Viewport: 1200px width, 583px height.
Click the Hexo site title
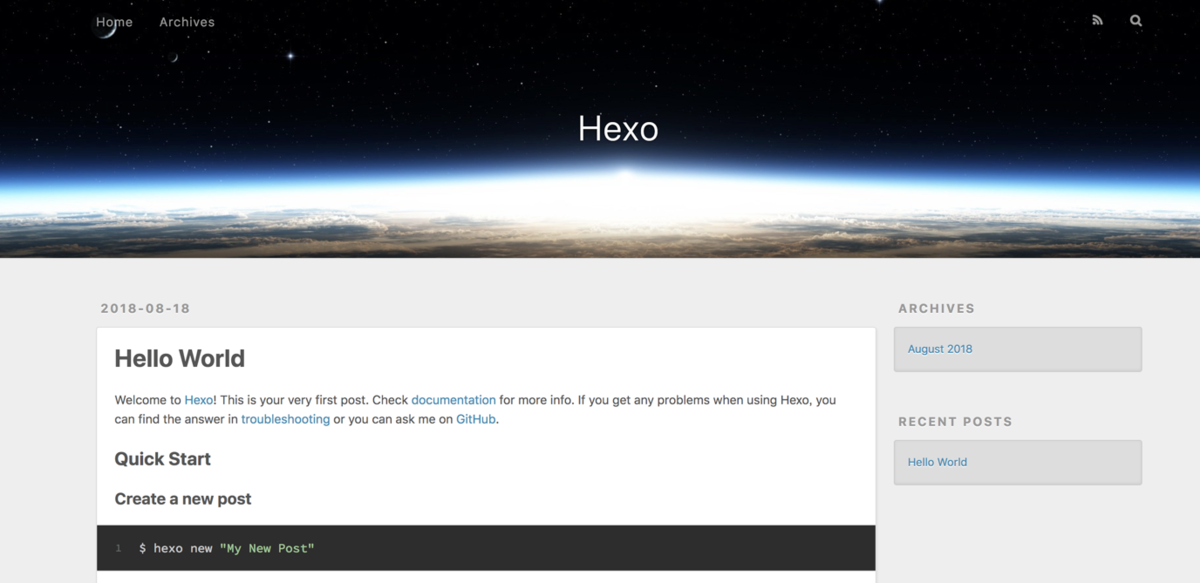click(618, 129)
